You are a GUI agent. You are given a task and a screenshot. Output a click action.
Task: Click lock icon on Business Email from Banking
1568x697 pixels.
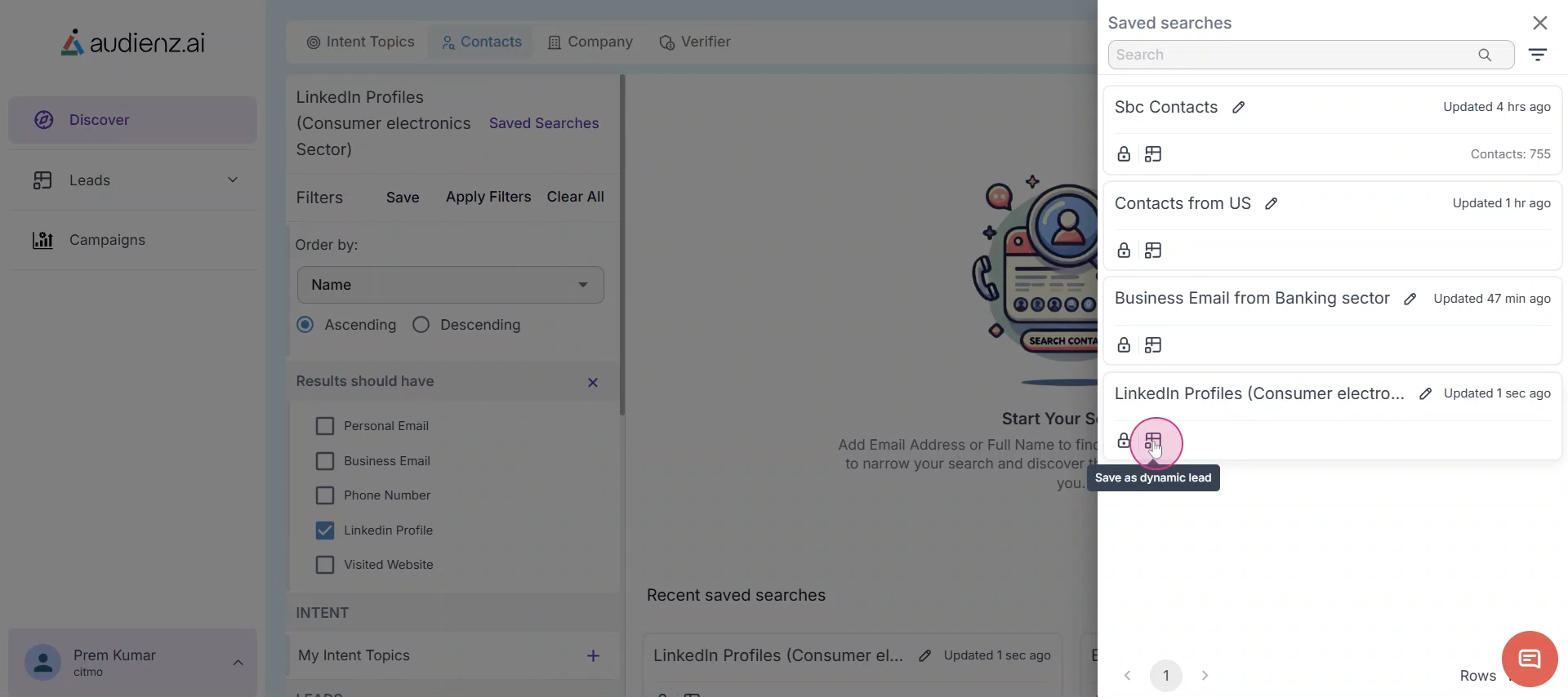coord(1124,345)
